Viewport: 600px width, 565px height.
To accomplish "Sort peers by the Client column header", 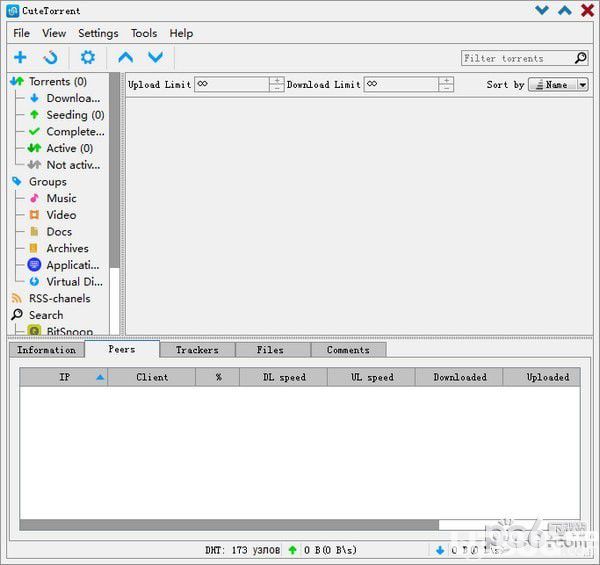I will pos(152,377).
